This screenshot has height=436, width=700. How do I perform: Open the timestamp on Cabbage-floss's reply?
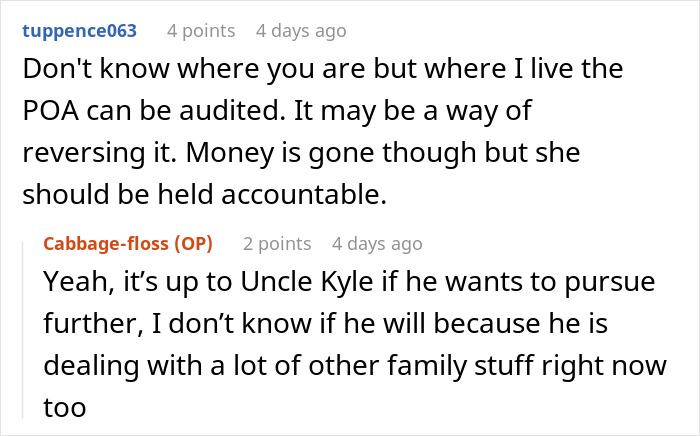(377, 244)
